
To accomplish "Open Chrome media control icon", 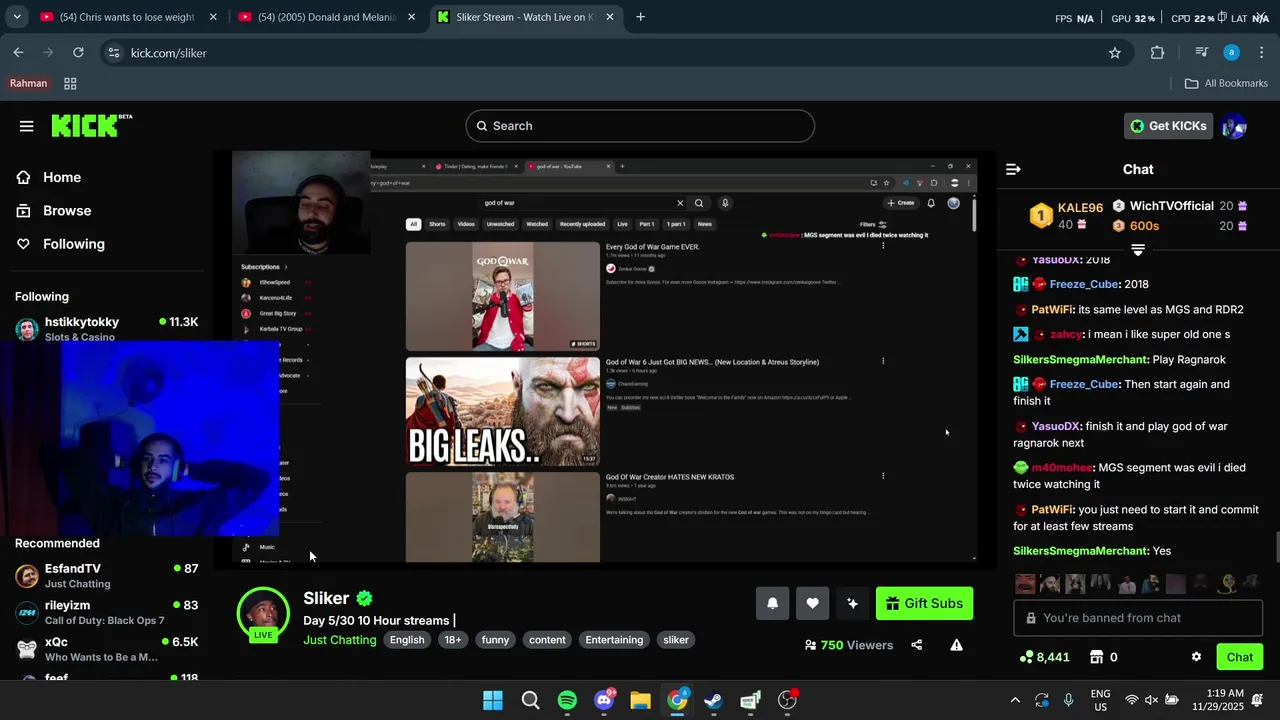I will tap(1201, 53).
